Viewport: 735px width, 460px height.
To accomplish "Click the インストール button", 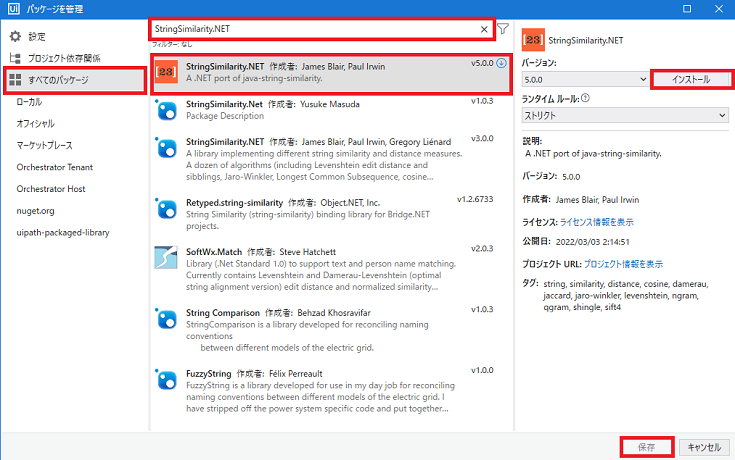I will click(691, 79).
